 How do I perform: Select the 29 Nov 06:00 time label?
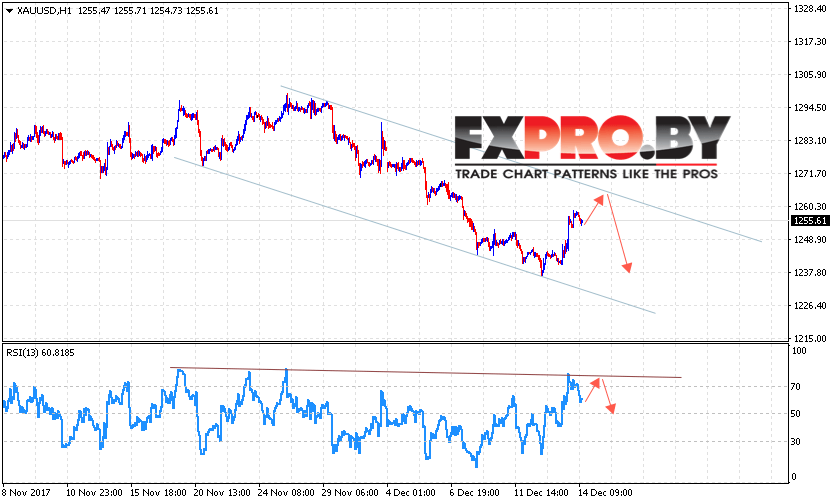pos(350,493)
